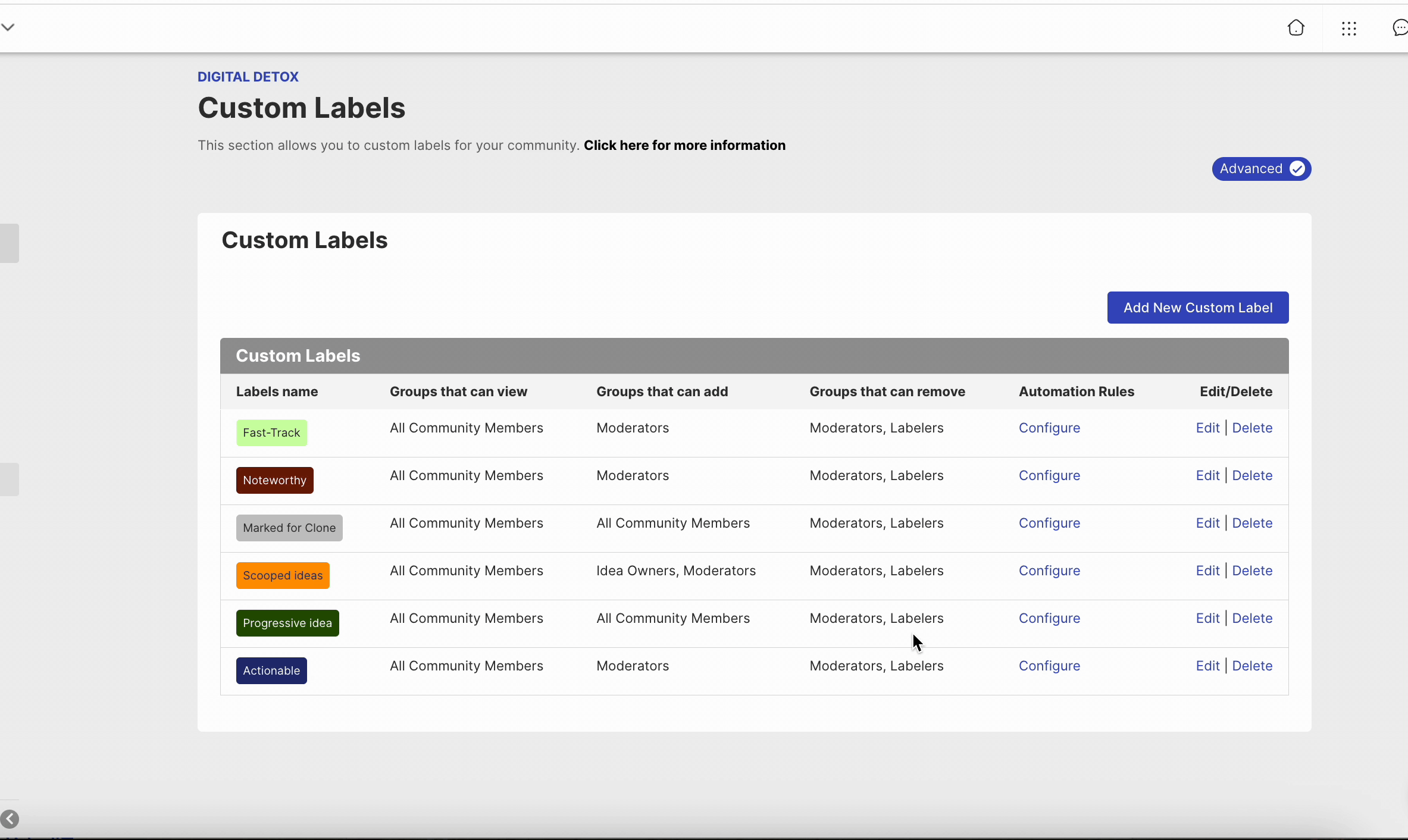1408x840 pixels.
Task: Delete the Scooped ideas label
Action: 1252,571
